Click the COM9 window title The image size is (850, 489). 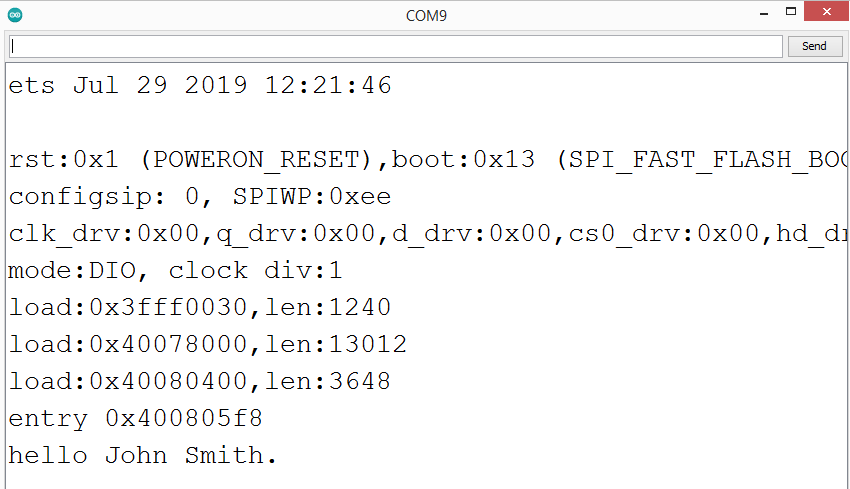coord(425,15)
